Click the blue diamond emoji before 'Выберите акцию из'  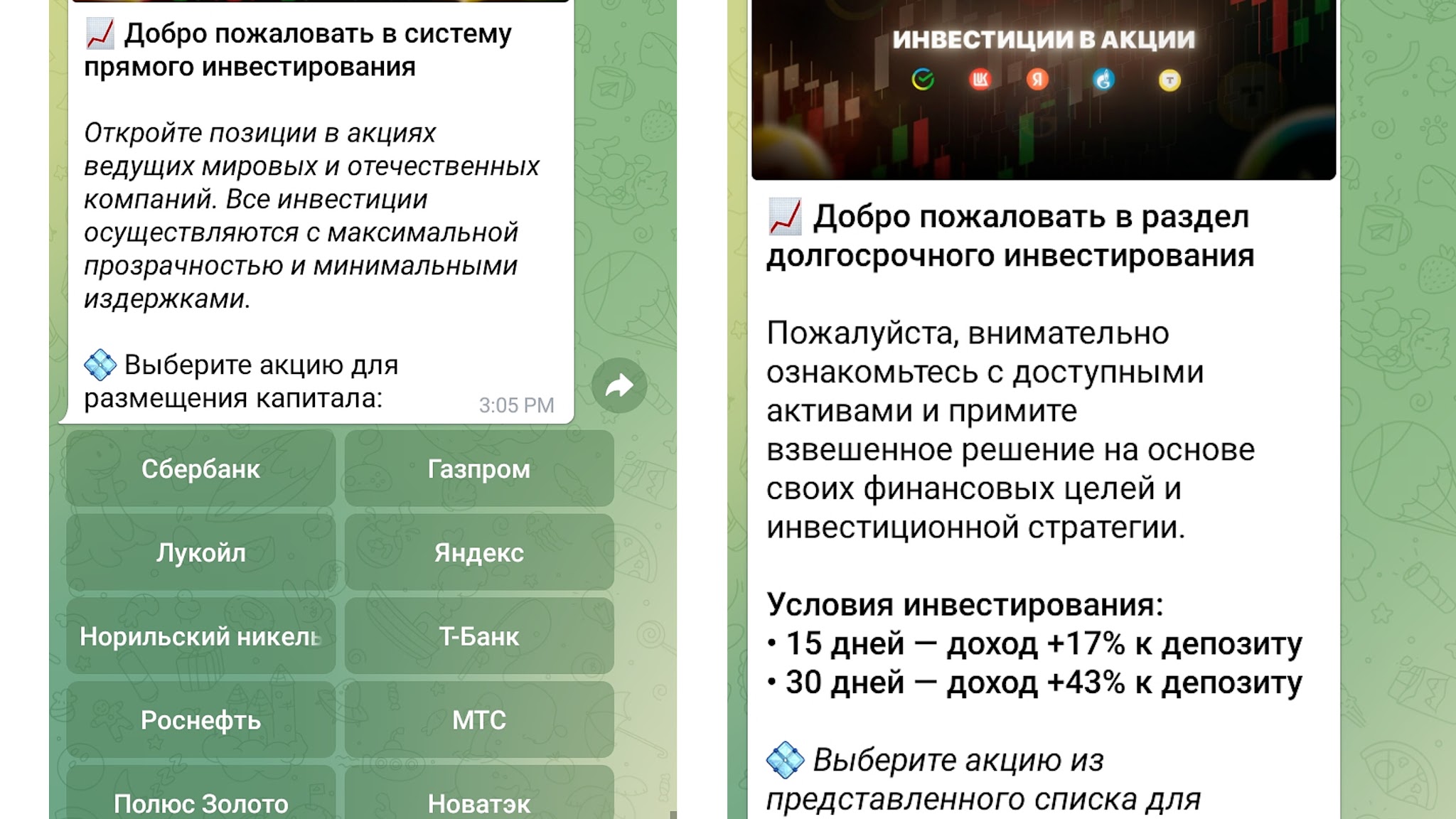(786, 760)
